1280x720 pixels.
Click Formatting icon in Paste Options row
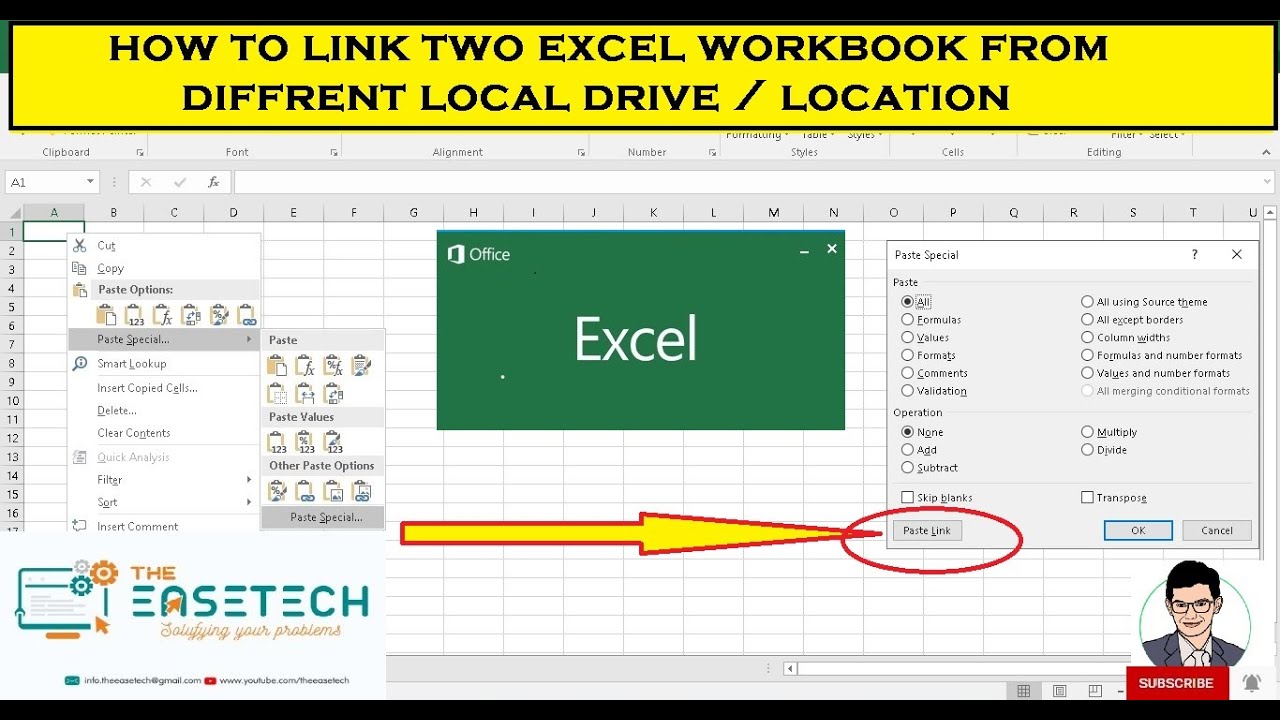[x=218, y=315]
